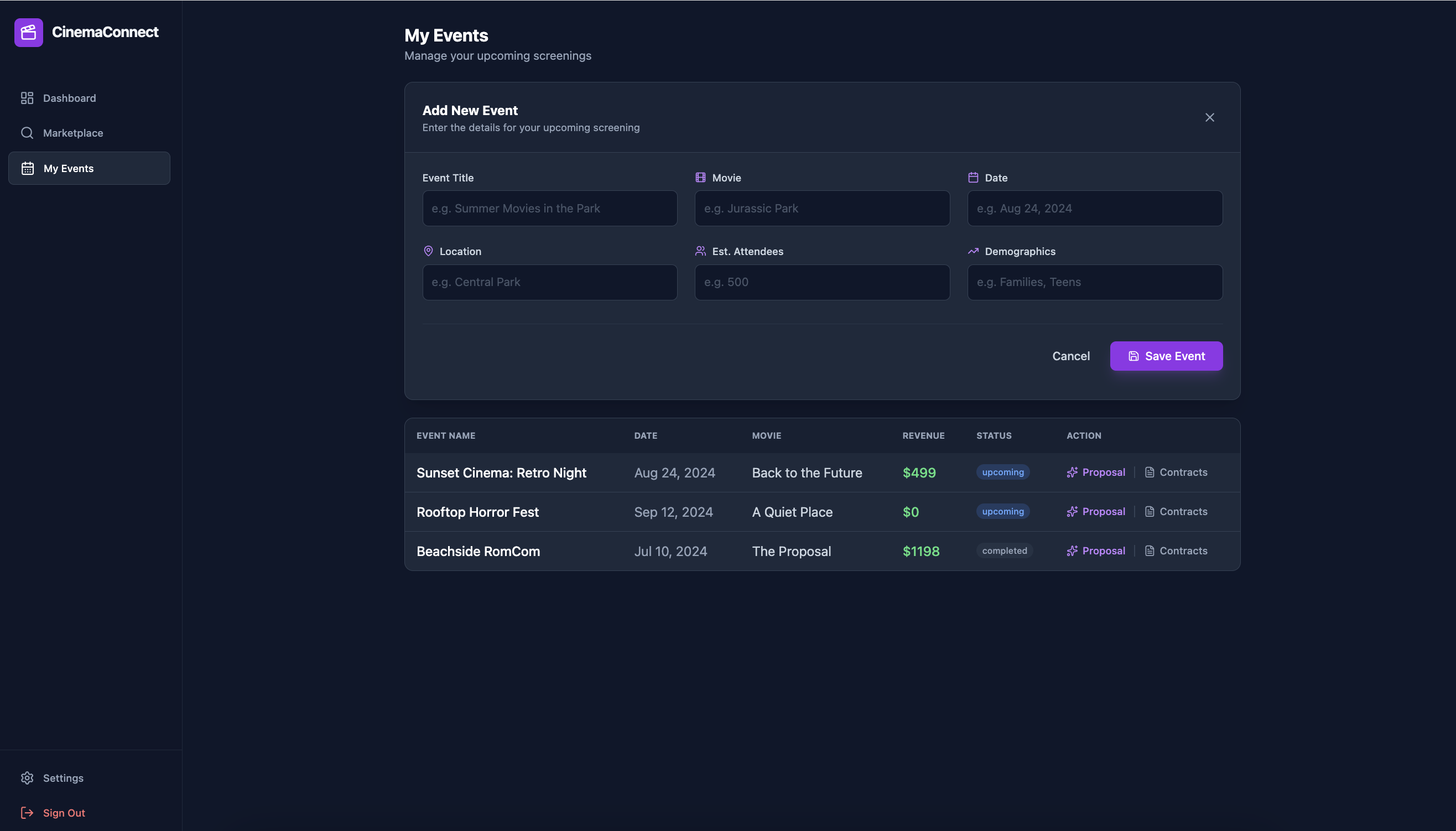
Task: Click the Sign Out icon
Action: 28,813
